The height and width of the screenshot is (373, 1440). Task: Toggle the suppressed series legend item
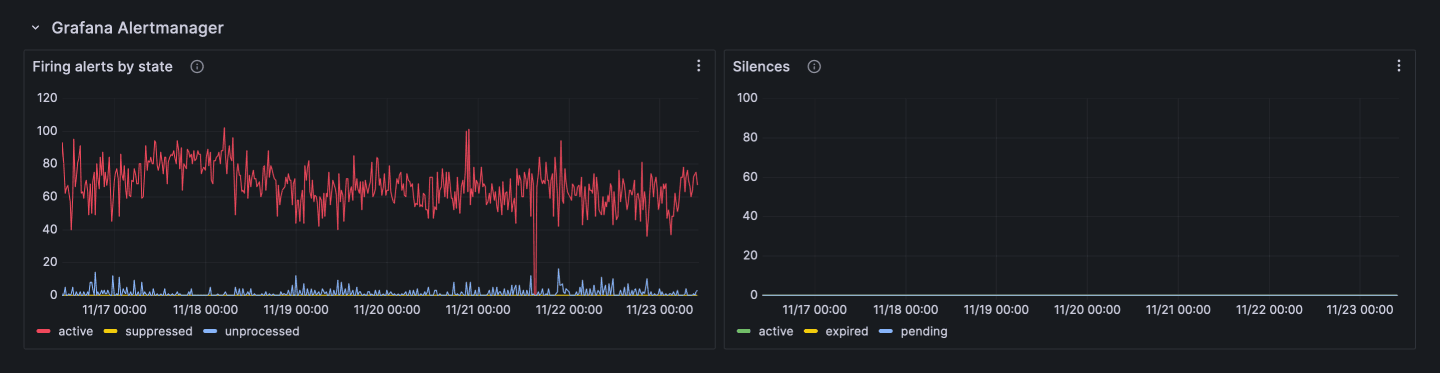point(159,331)
